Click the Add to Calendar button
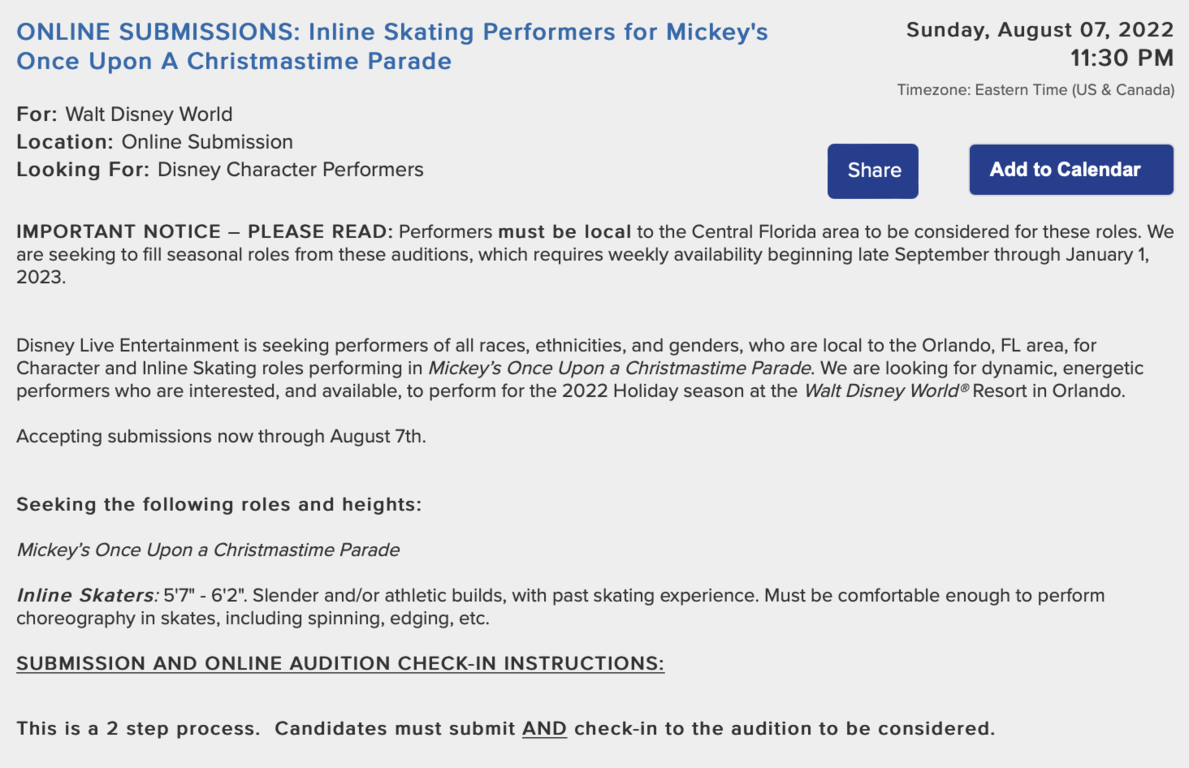The image size is (1189, 768). [1071, 169]
